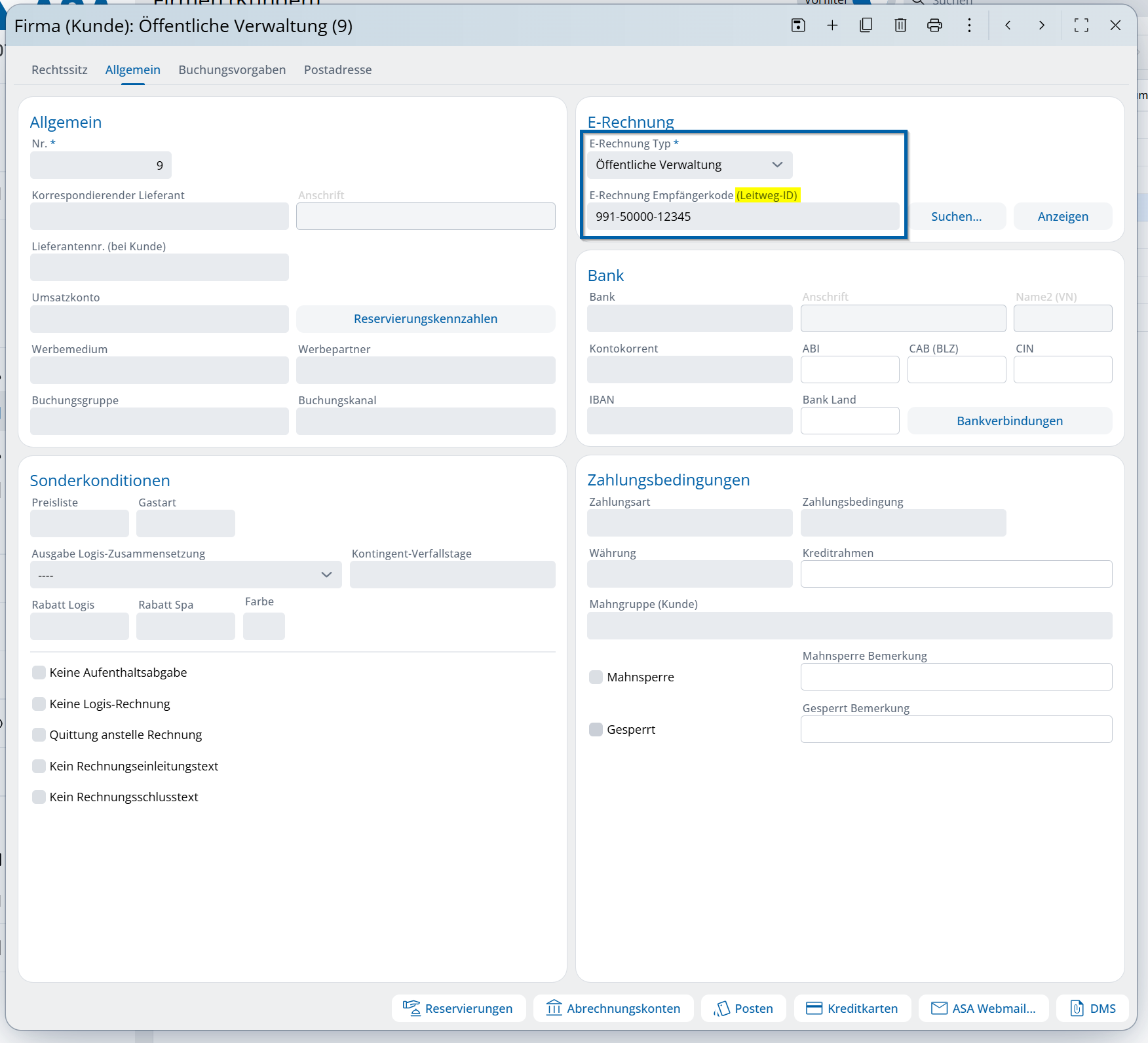The width and height of the screenshot is (1148, 1043).
Task: Delete record with trash icon
Action: (900, 26)
